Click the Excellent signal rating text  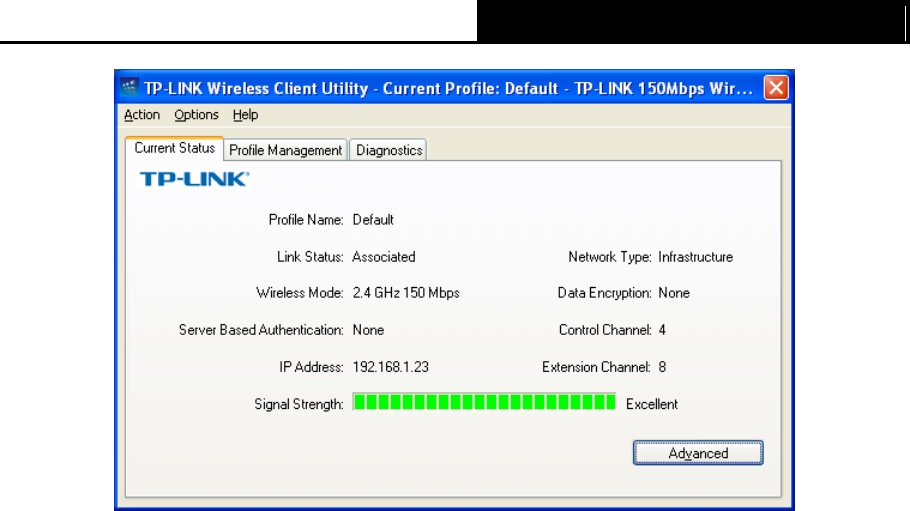(x=652, y=404)
